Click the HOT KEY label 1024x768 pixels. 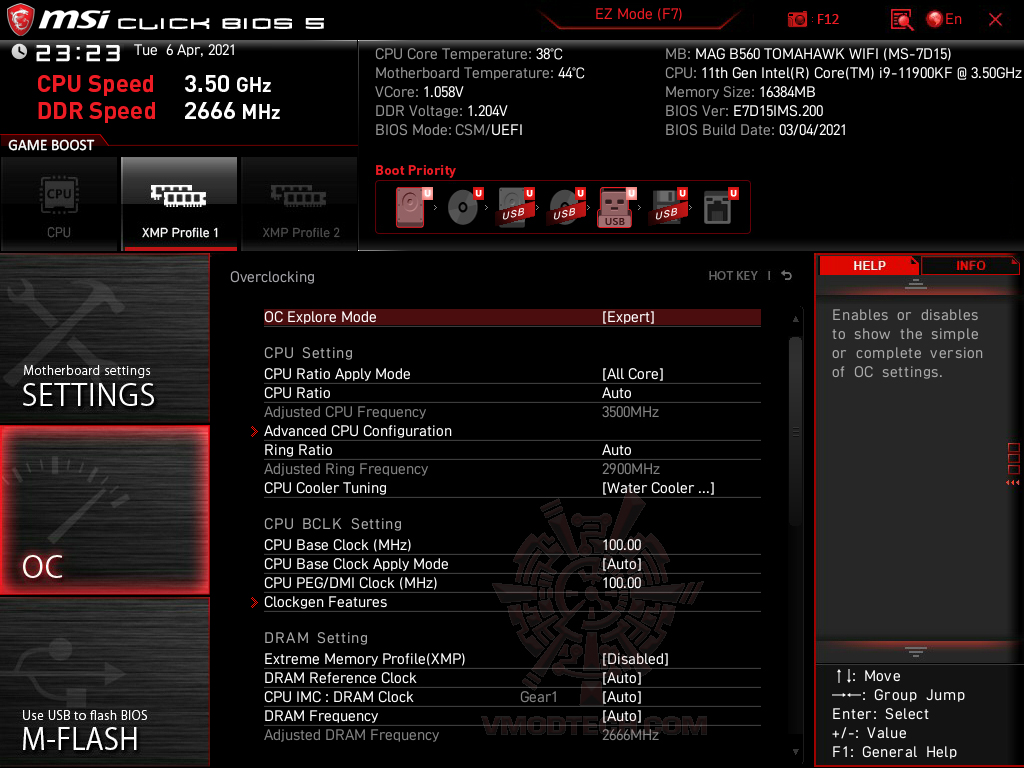pos(733,276)
